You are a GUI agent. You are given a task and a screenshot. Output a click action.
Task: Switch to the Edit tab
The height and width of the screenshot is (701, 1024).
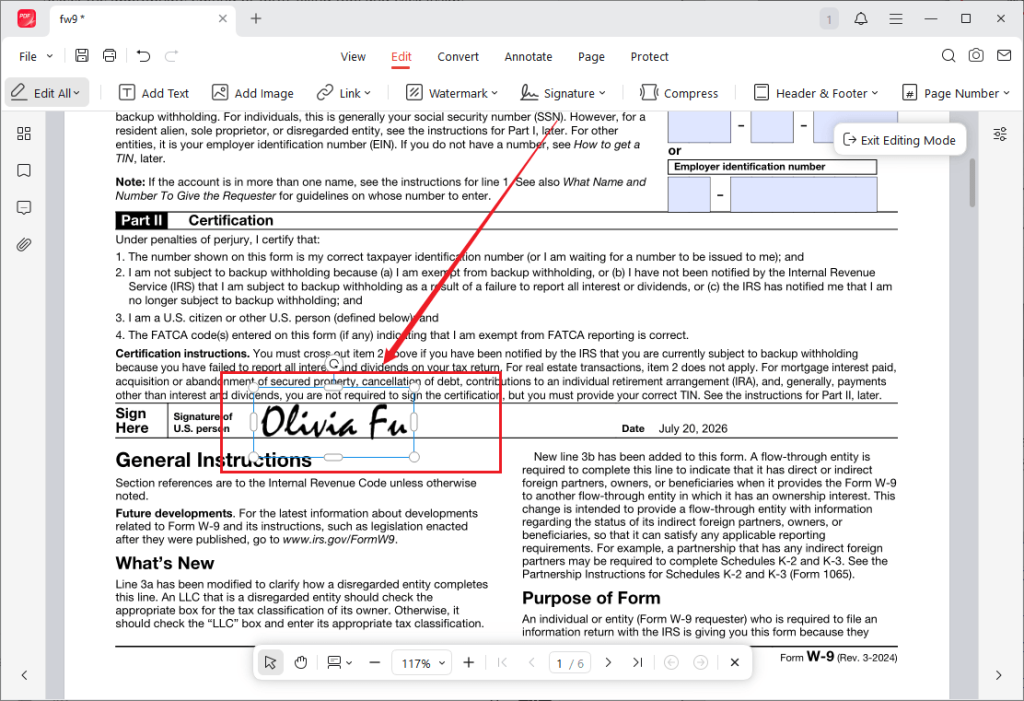pyautogui.click(x=401, y=57)
